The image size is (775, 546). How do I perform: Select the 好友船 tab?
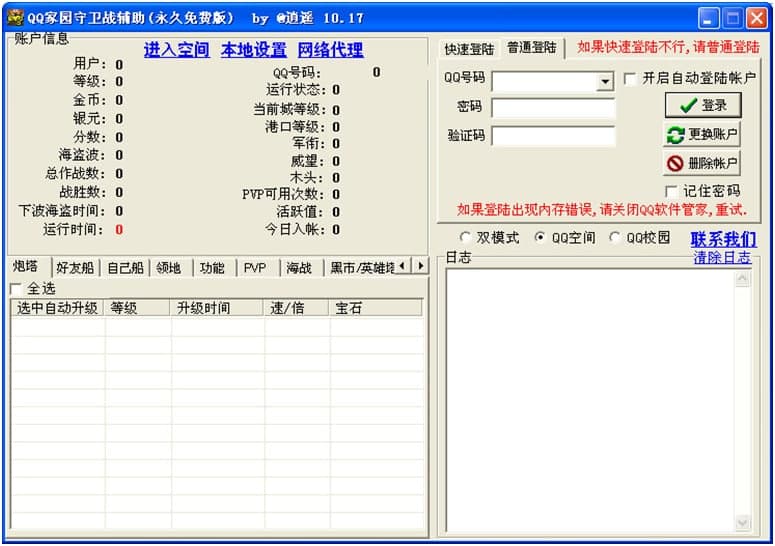click(75, 268)
